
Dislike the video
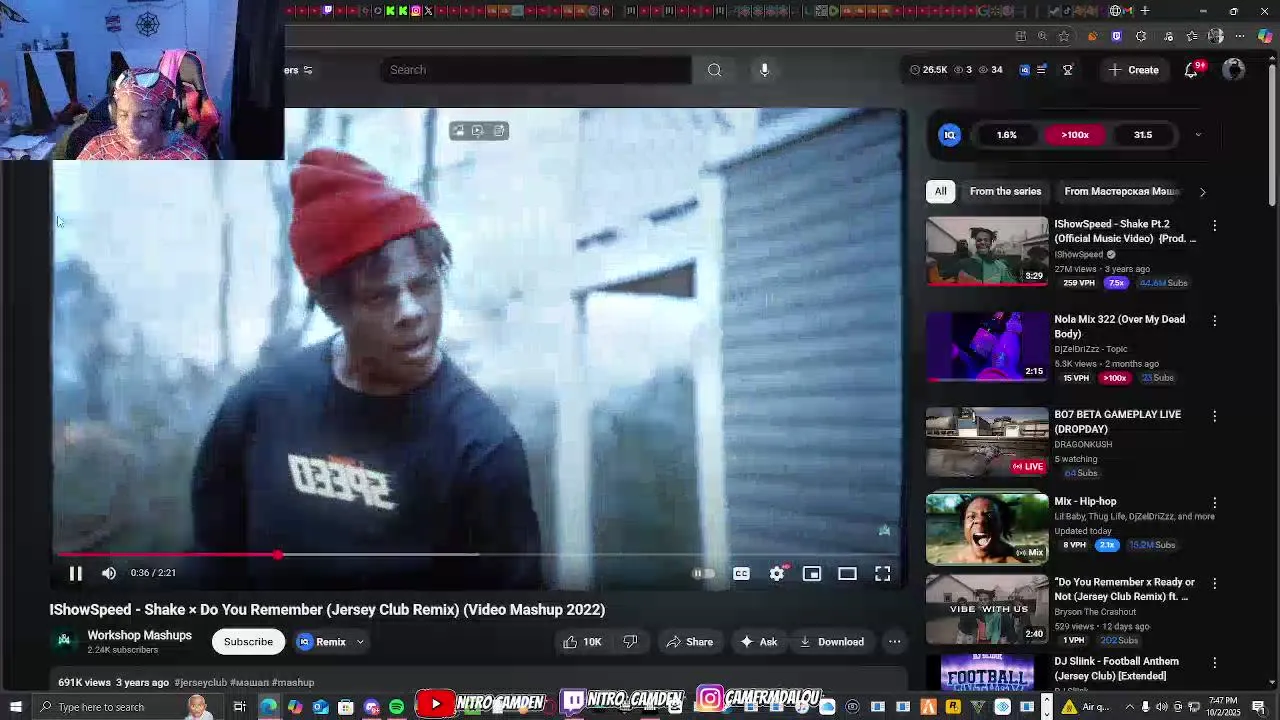[630, 642]
